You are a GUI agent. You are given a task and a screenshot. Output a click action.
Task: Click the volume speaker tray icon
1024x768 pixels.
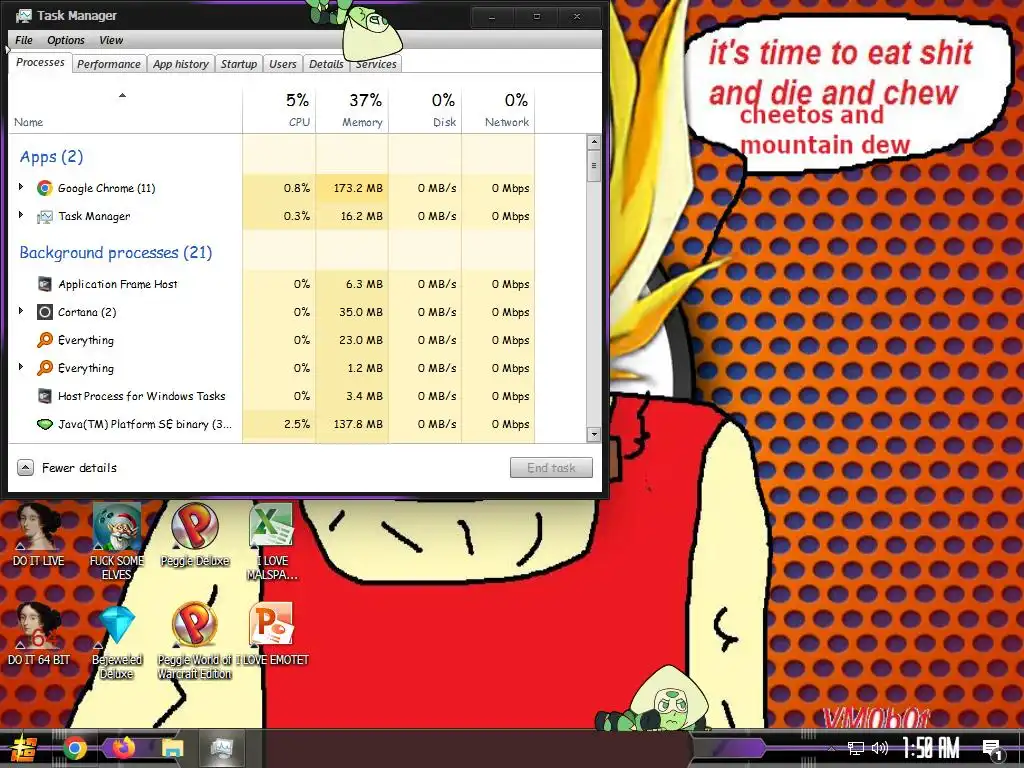(880, 748)
